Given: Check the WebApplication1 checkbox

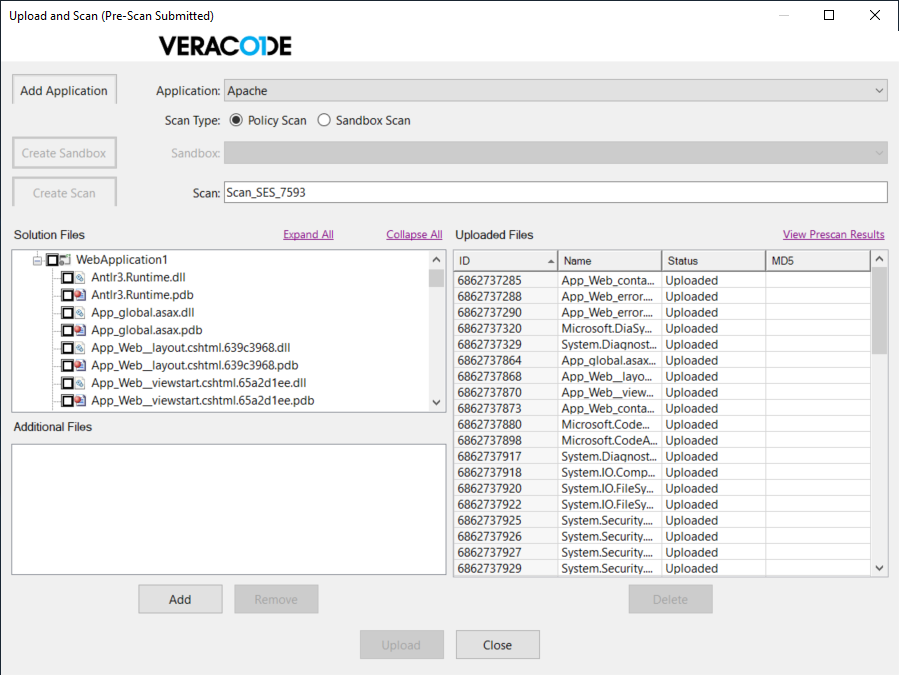Looking at the screenshot, I should (x=50, y=259).
